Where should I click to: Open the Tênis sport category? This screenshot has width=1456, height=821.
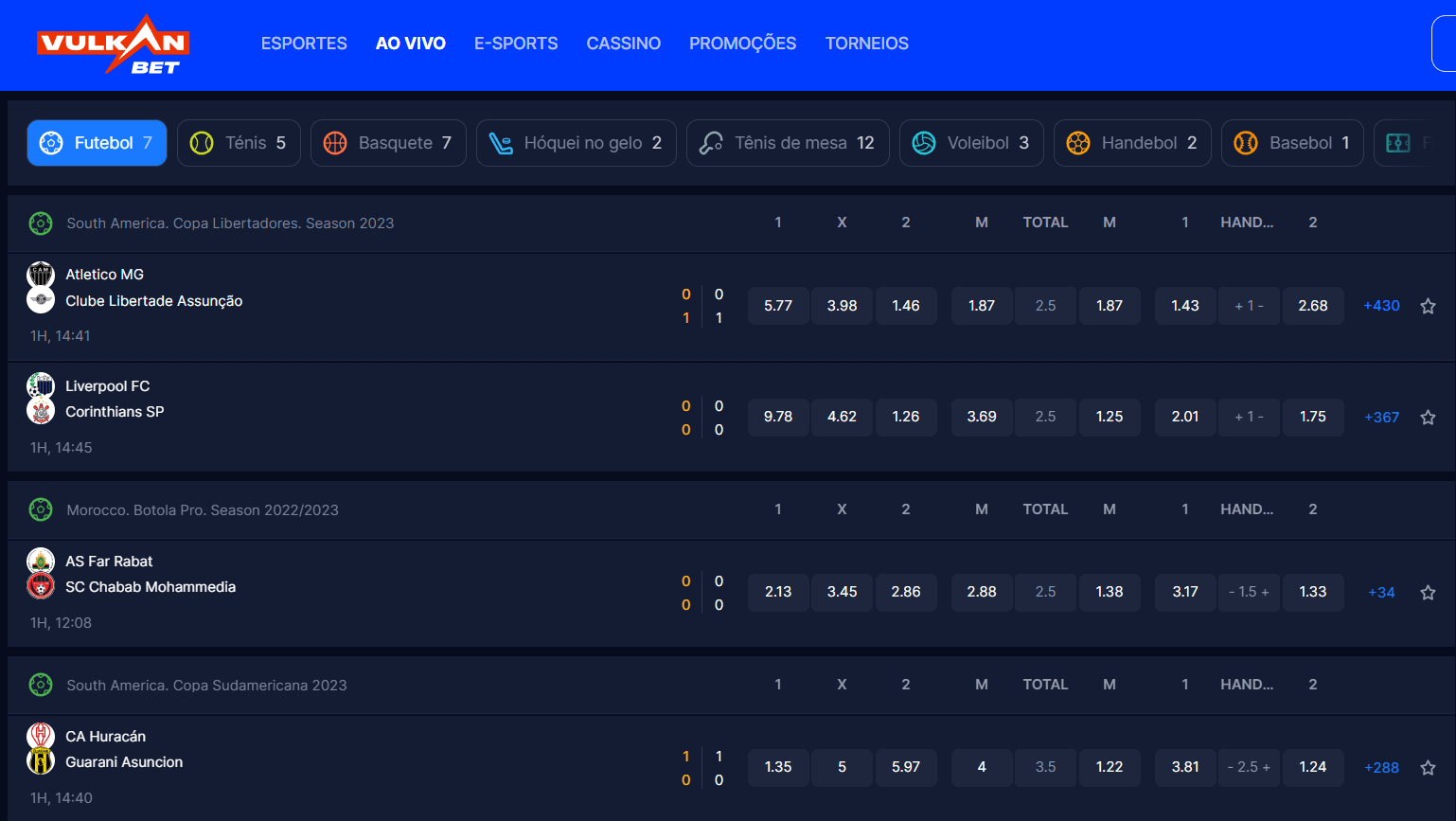coord(239,142)
